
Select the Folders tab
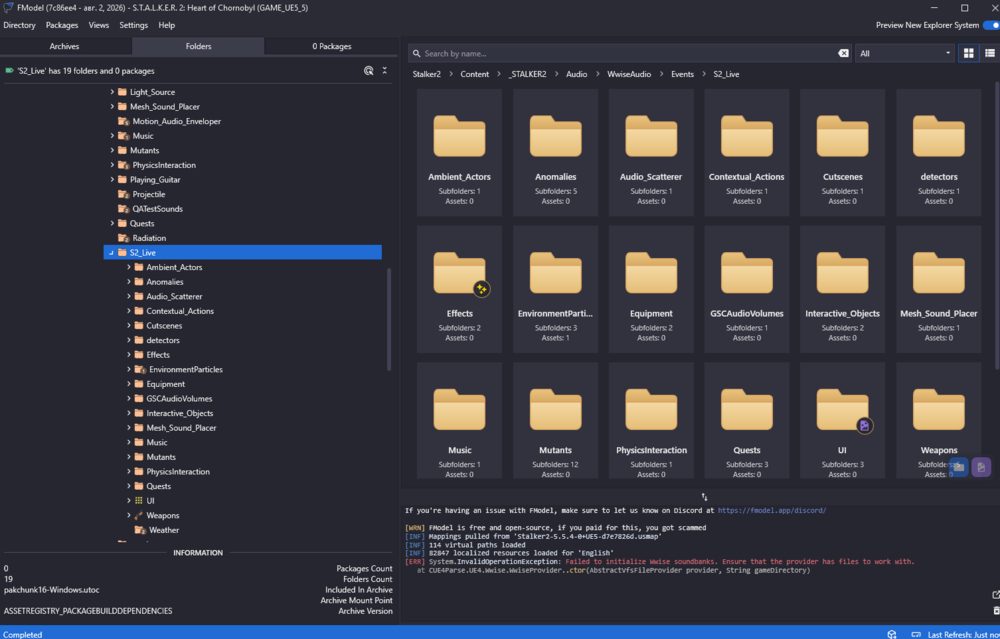[198, 47]
